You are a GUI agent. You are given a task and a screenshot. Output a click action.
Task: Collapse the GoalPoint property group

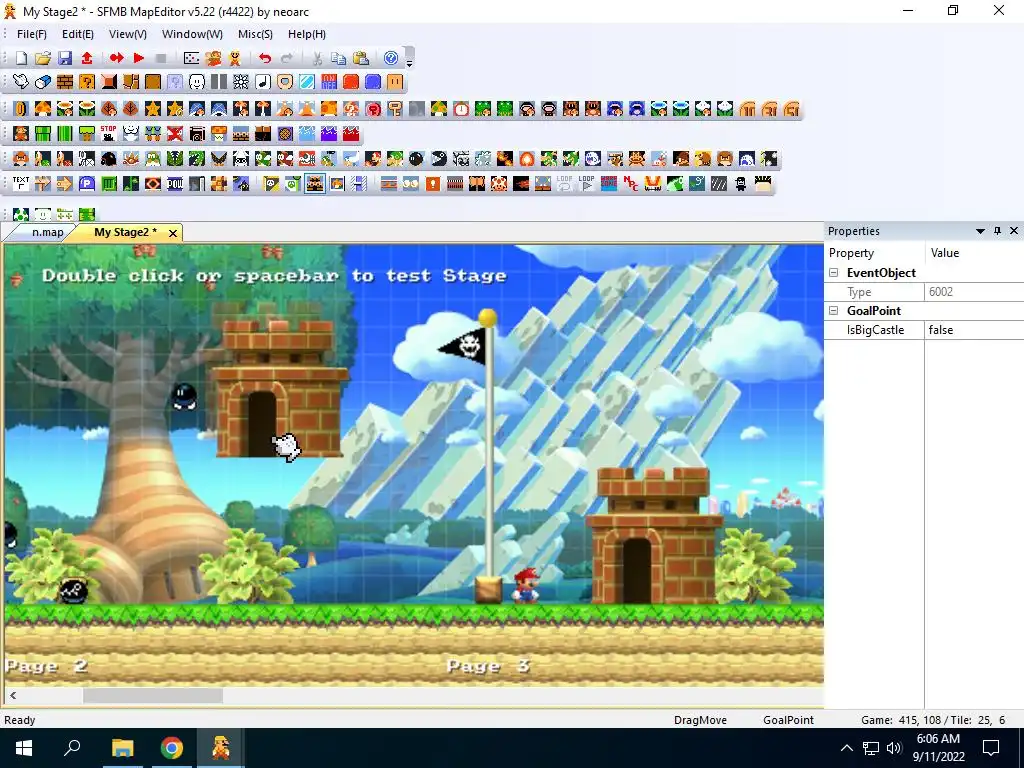tap(833, 311)
